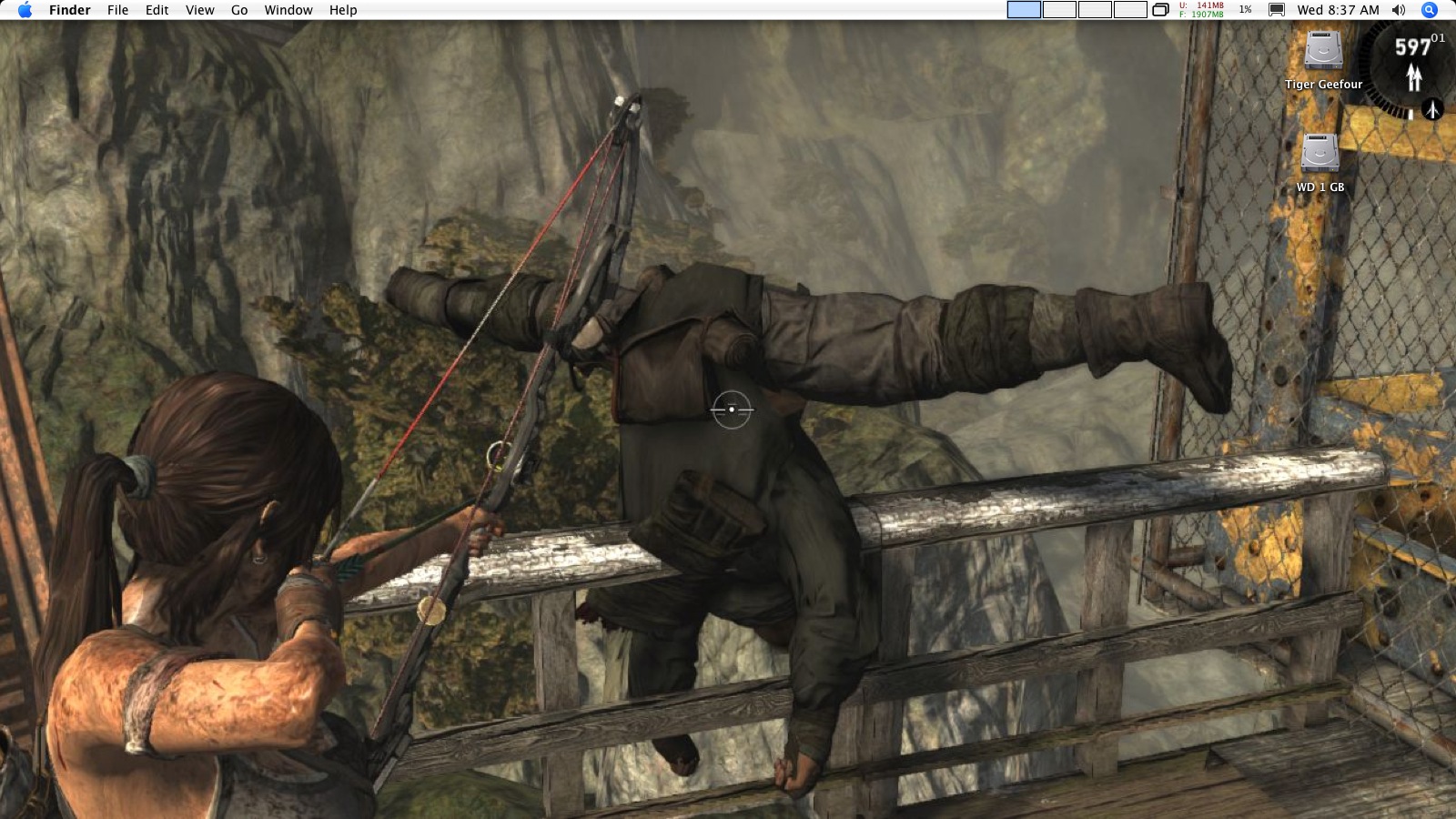The height and width of the screenshot is (819, 1456).
Task: Open the View menu
Action: coord(199,10)
